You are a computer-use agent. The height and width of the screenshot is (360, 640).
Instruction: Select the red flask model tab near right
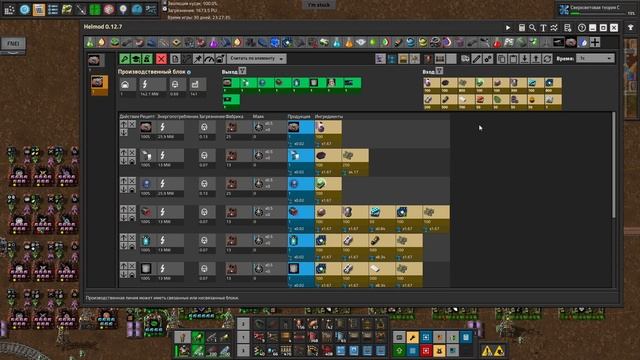[497, 42]
